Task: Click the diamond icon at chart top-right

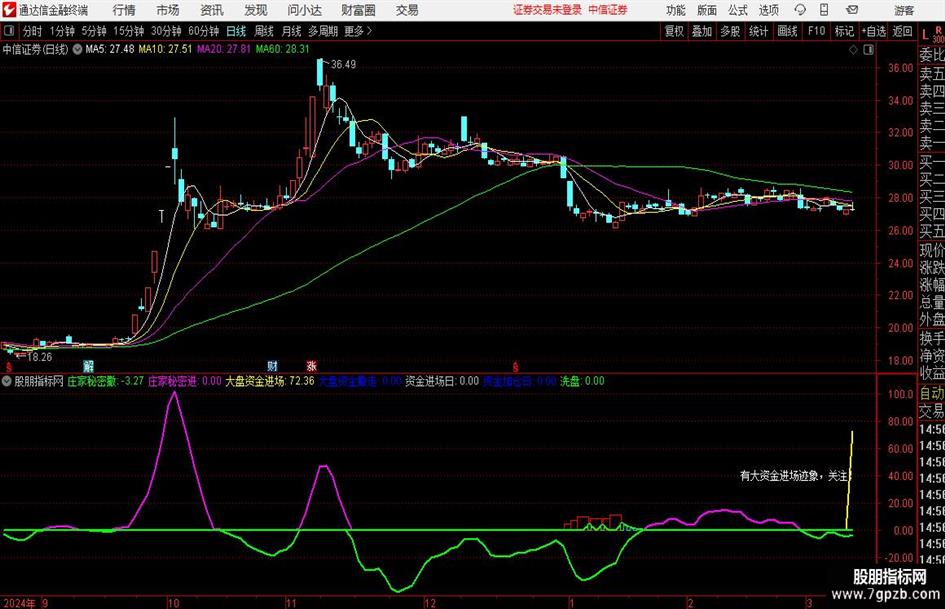Action: coord(853,50)
